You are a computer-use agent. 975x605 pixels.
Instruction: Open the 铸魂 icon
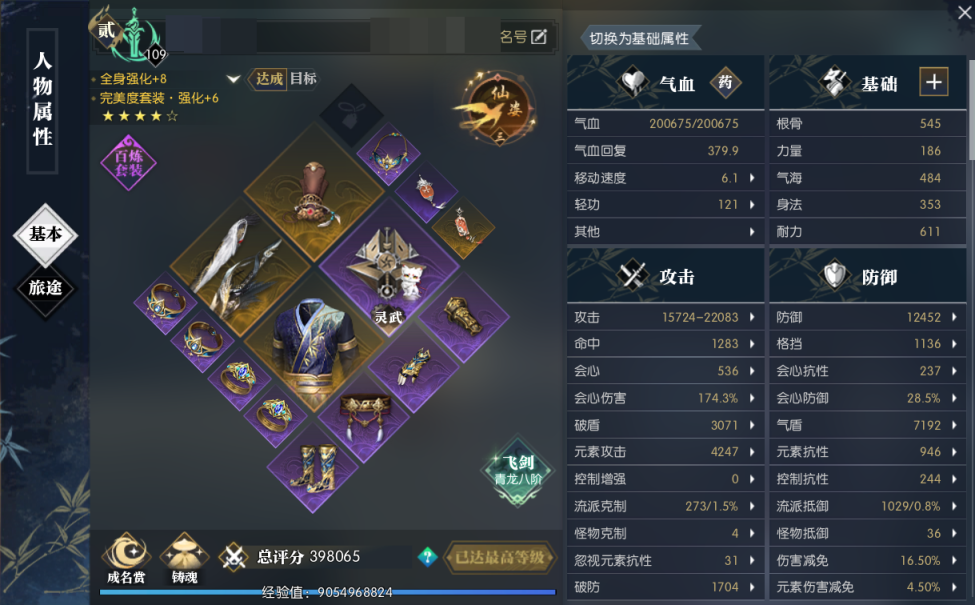(x=185, y=558)
